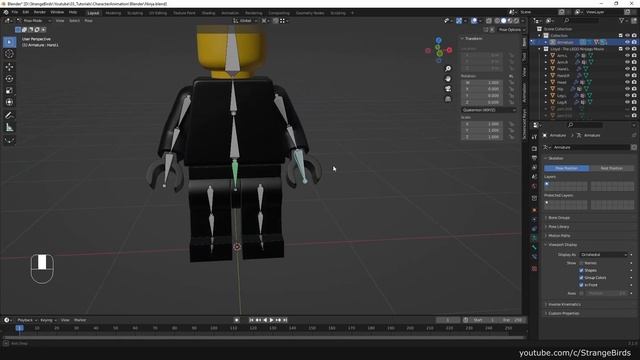640x360 pixels.
Task: Open the Edit menu
Action: pos(26,12)
